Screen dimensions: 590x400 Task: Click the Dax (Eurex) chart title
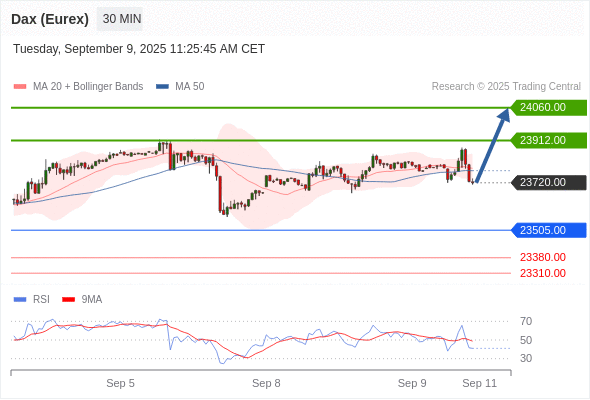coord(50,19)
